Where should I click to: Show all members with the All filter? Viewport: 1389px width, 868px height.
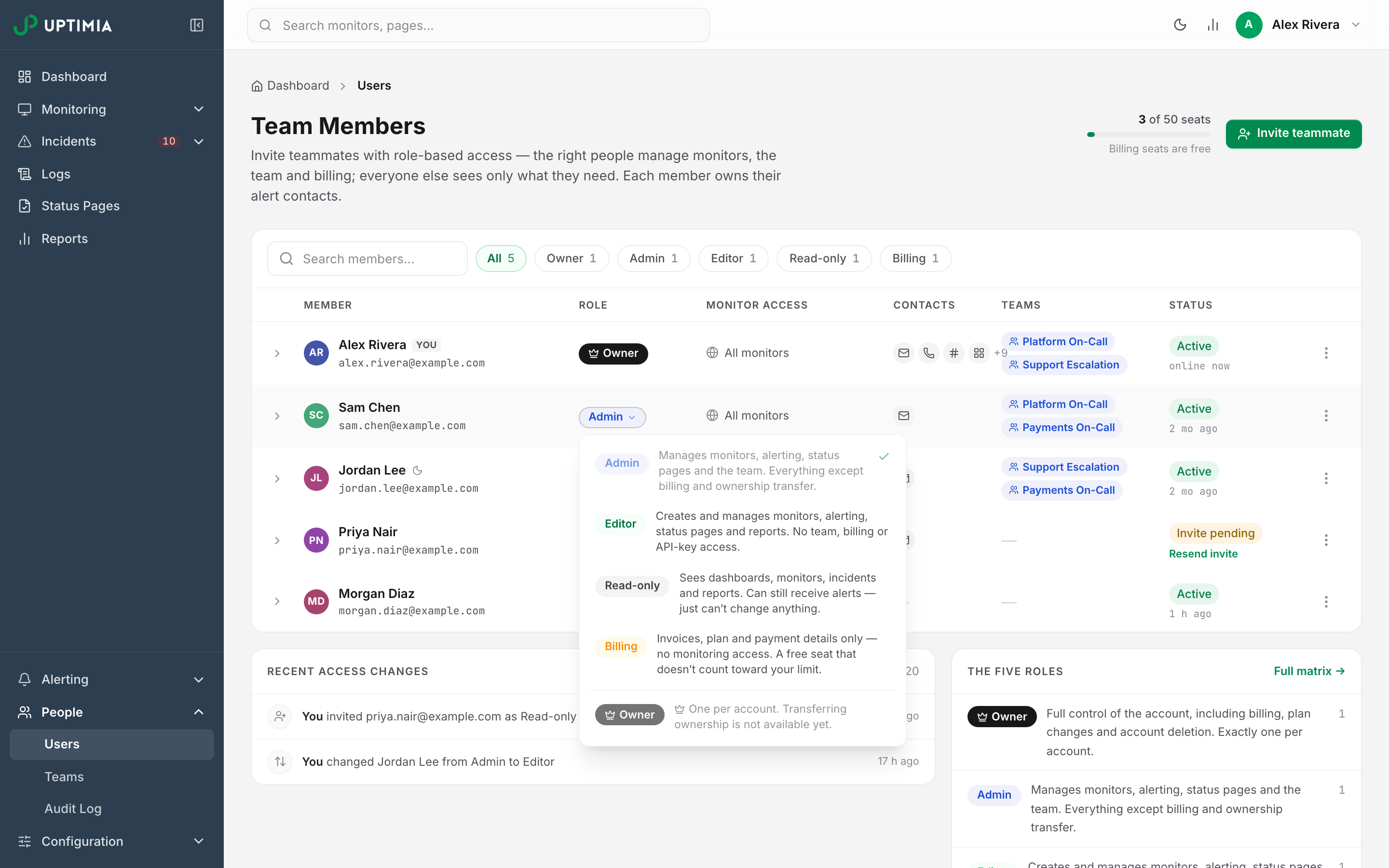tap(501, 258)
